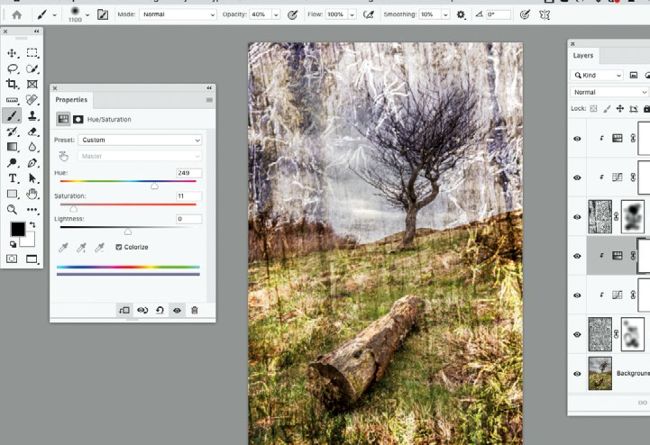The image size is (650, 445).
Task: Pick the Zoom tool
Action: point(12,209)
